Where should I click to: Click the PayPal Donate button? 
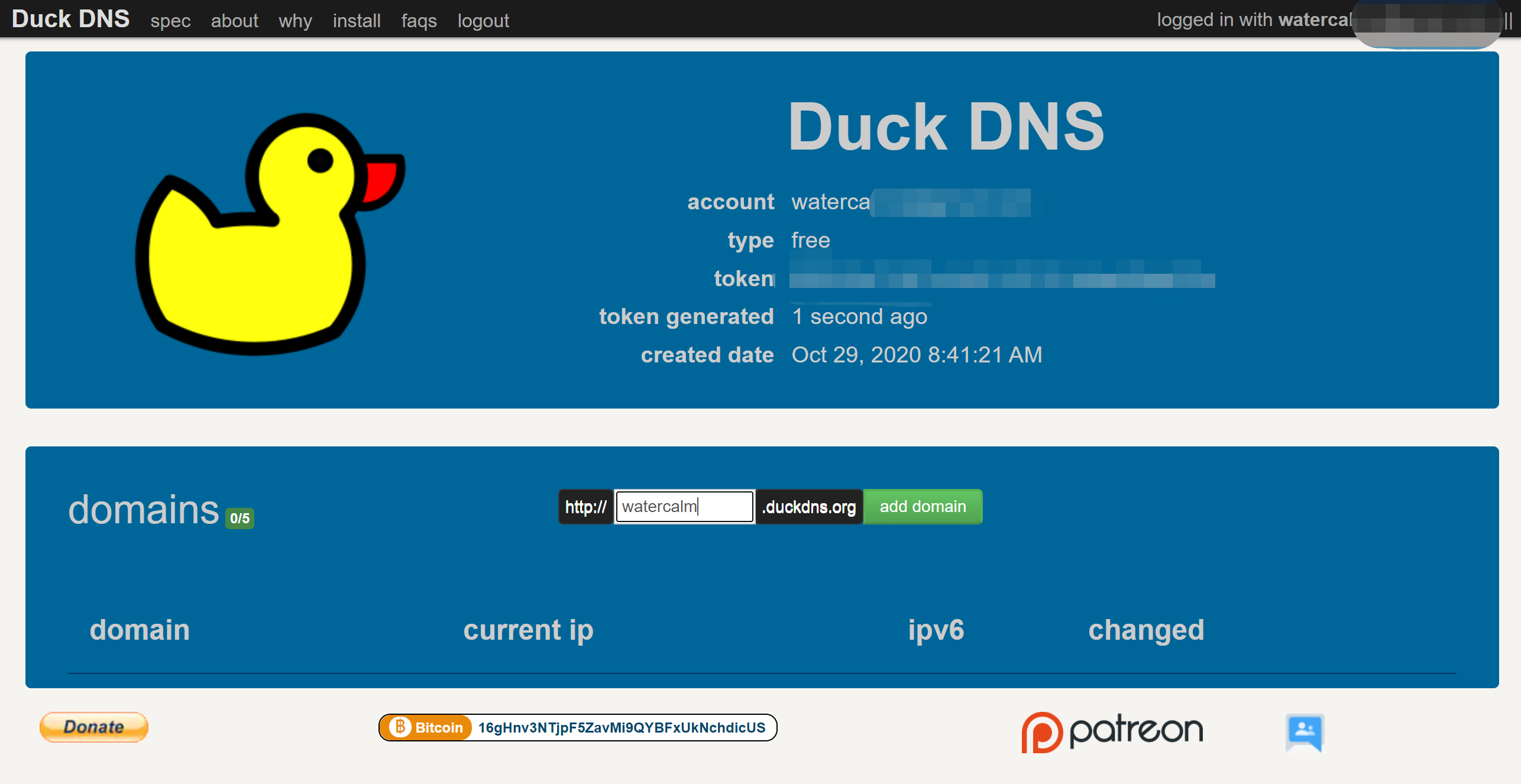pyautogui.click(x=94, y=727)
